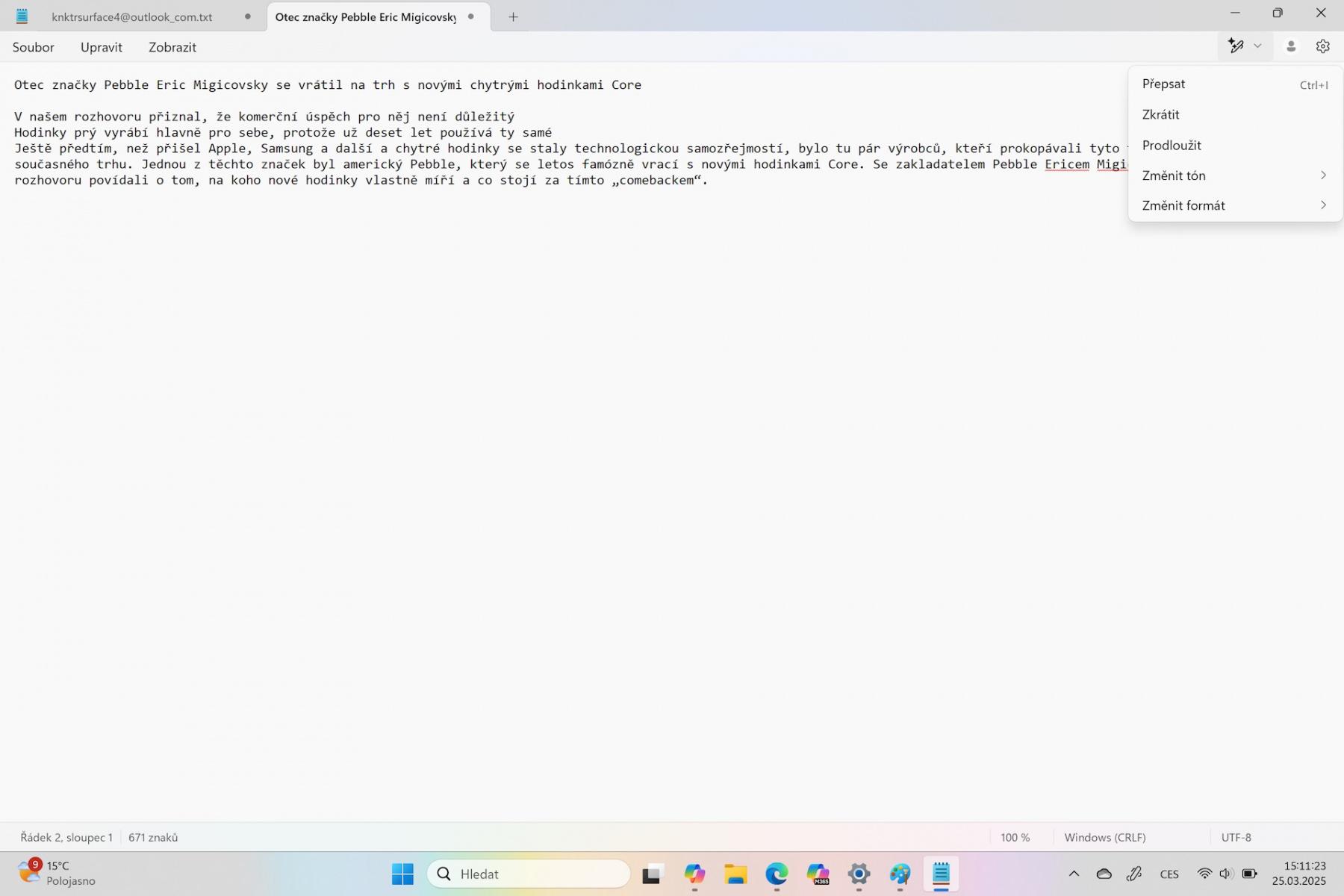The width and height of the screenshot is (1344, 896).
Task: Expand the Změnit formát submenu
Action: pos(1235,205)
